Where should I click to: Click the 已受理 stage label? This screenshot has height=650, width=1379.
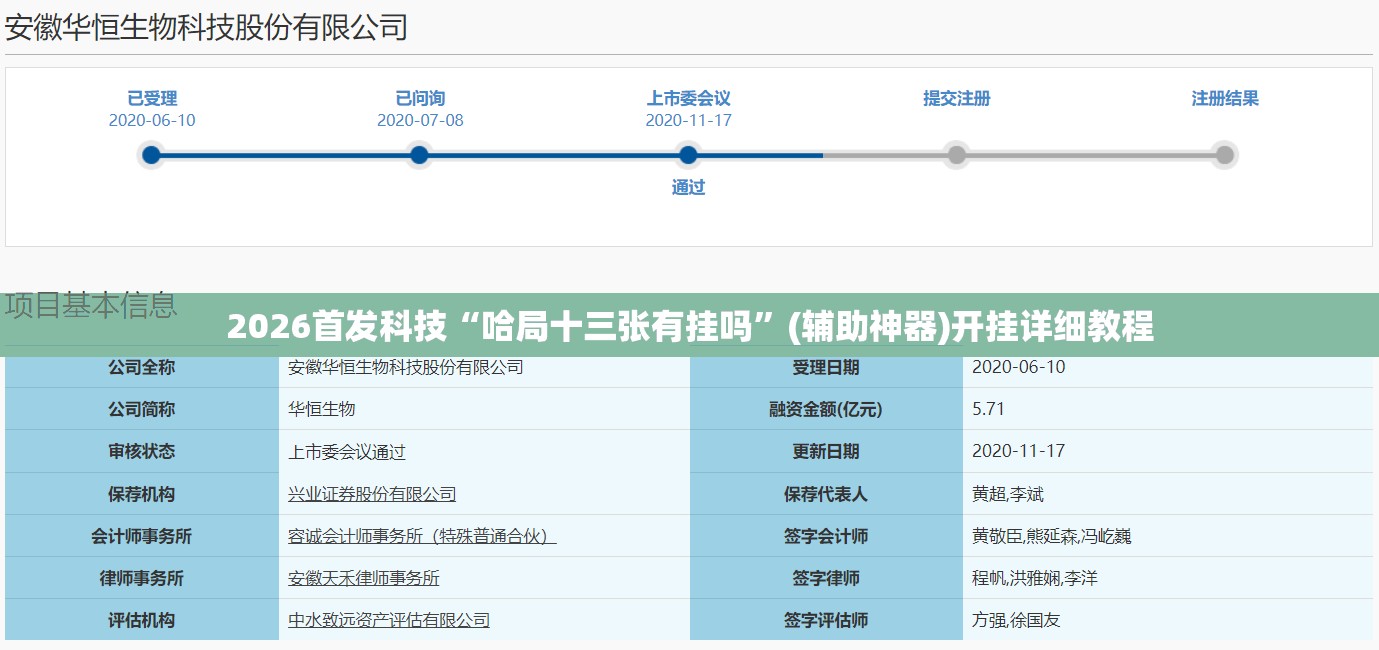[152, 98]
